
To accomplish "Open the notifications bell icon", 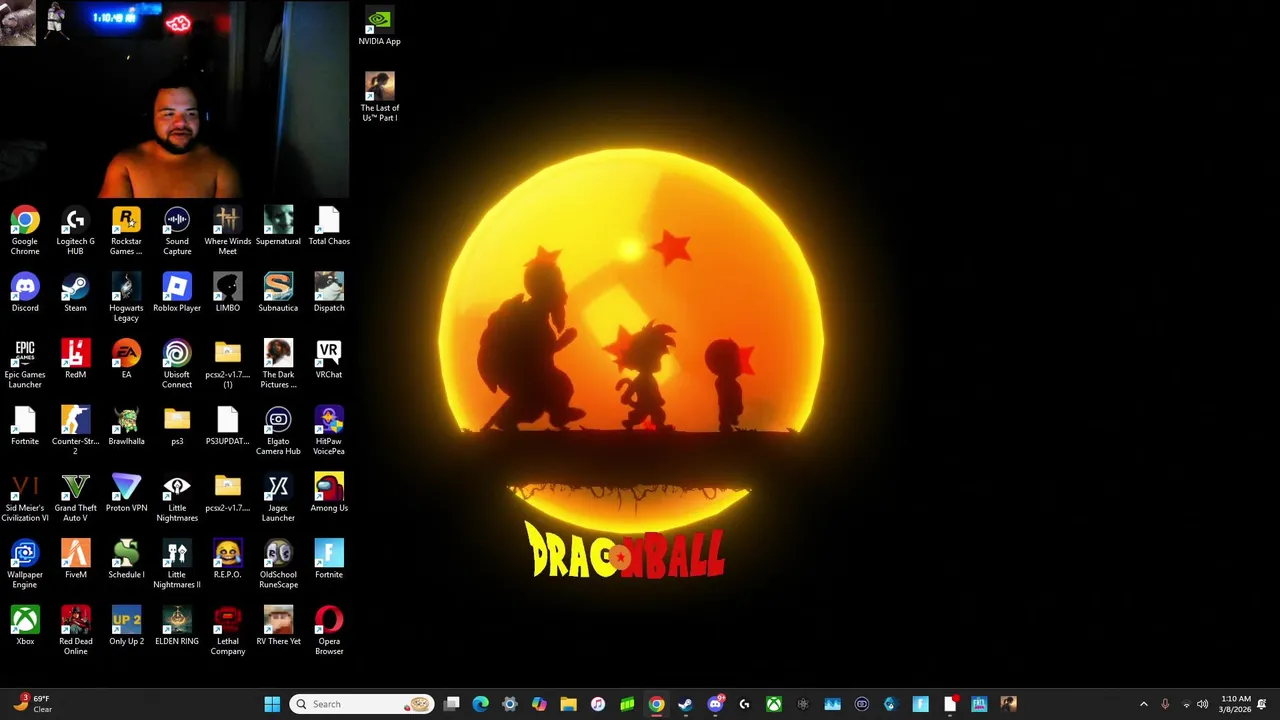I will pyautogui.click(x=1262, y=704).
